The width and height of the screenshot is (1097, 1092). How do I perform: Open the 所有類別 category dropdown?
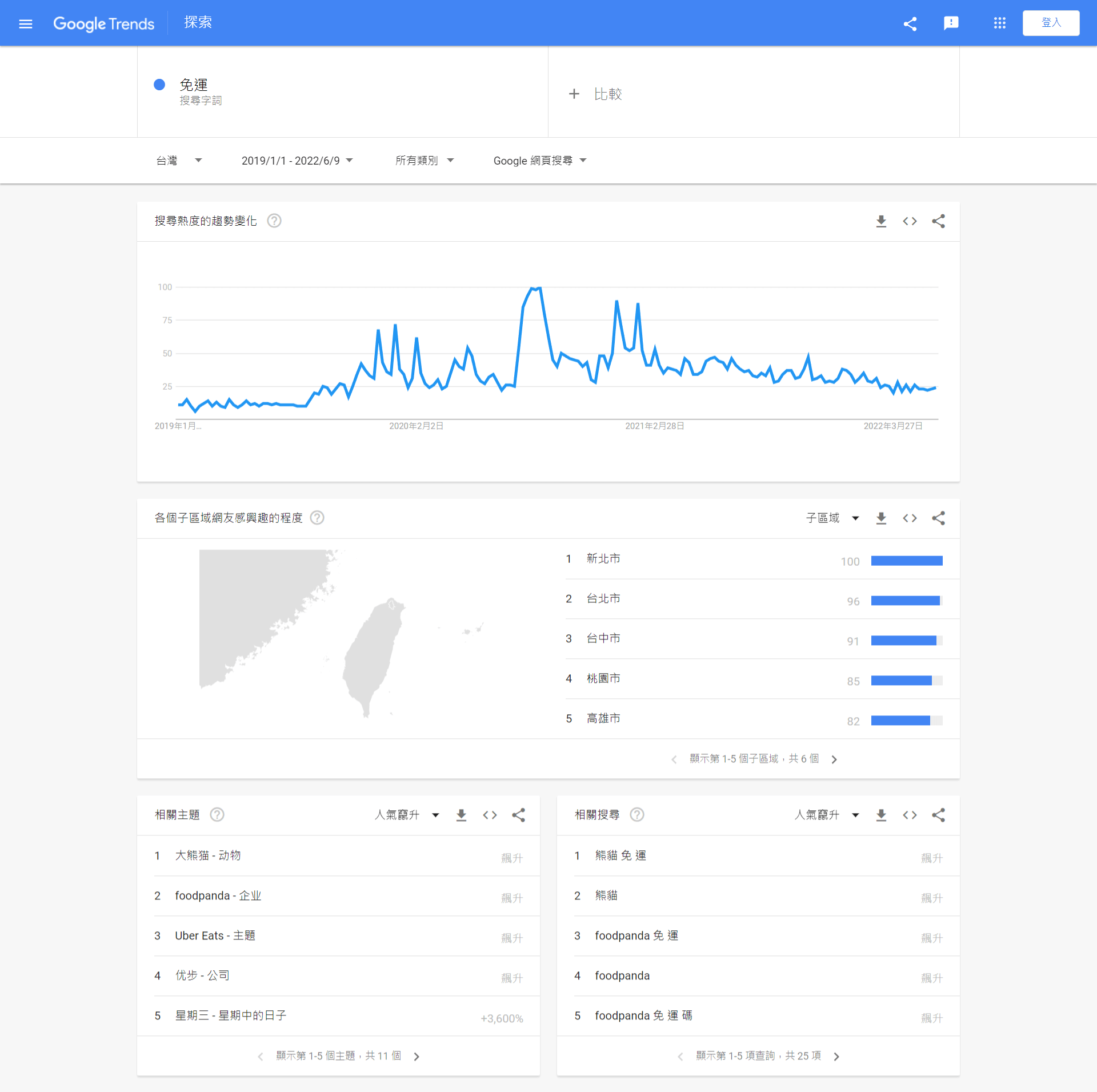pos(425,161)
